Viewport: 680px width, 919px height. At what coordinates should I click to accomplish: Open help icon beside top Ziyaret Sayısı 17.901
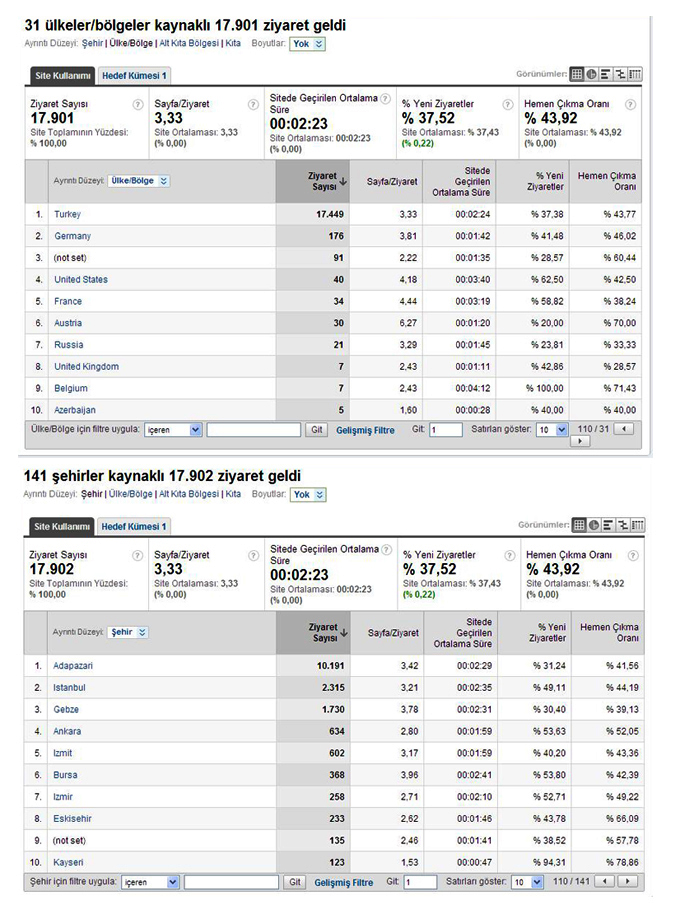(138, 104)
